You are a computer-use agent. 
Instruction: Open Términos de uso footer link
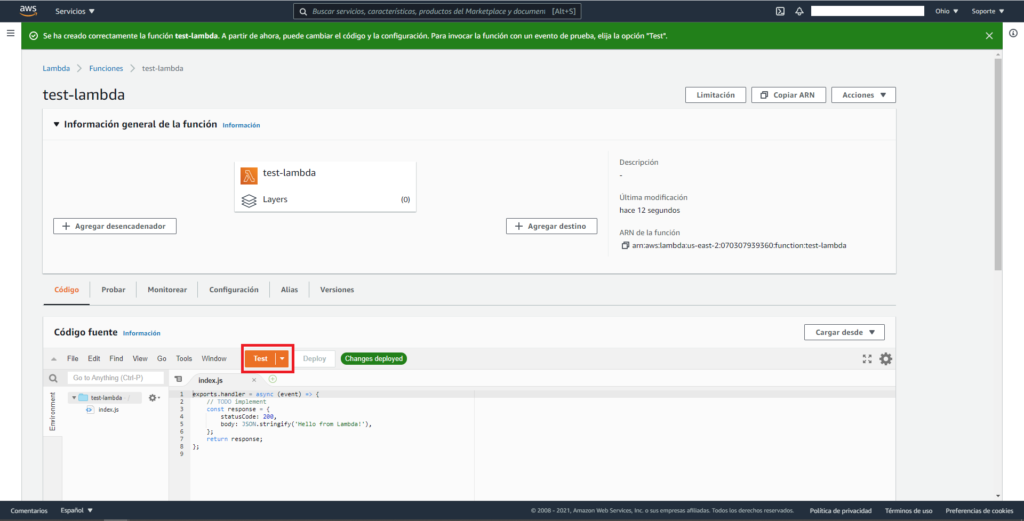[908, 511]
